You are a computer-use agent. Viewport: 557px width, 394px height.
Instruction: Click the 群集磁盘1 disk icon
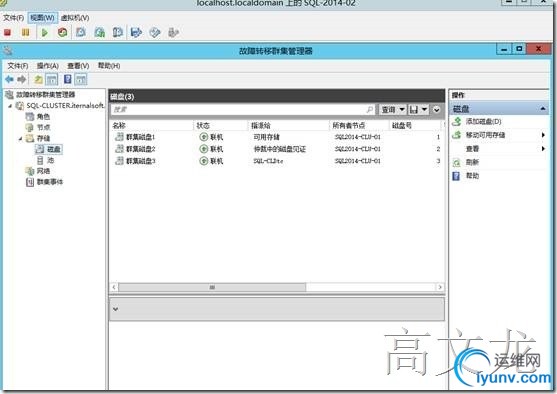click(x=119, y=137)
